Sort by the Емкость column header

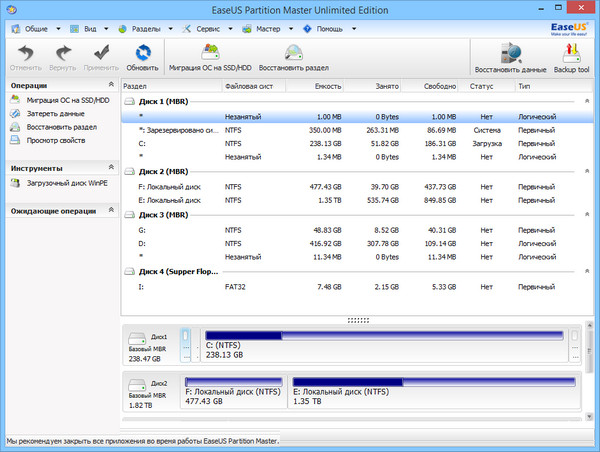point(327,87)
